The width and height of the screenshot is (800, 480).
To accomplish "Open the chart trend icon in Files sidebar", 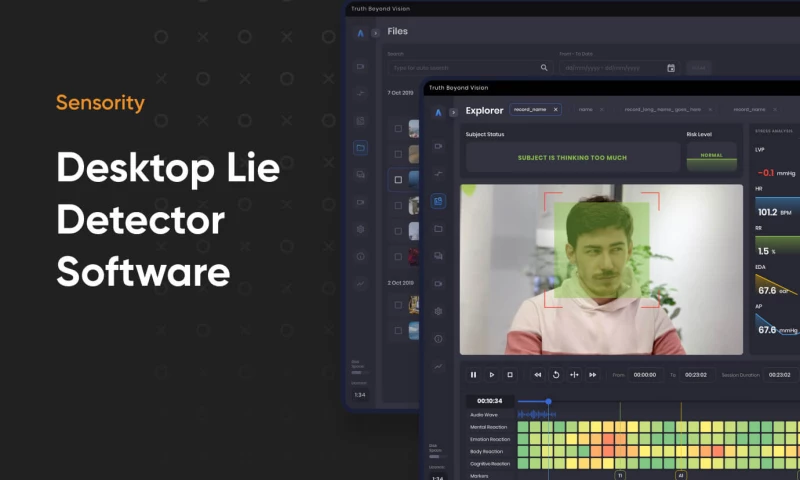I will [x=360, y=284].
